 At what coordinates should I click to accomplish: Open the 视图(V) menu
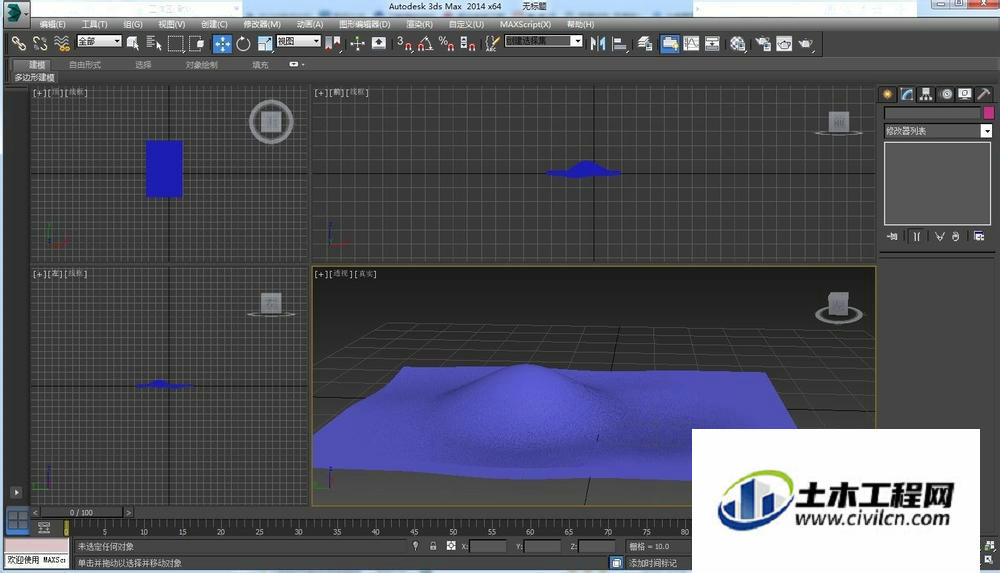coord(172,24)
